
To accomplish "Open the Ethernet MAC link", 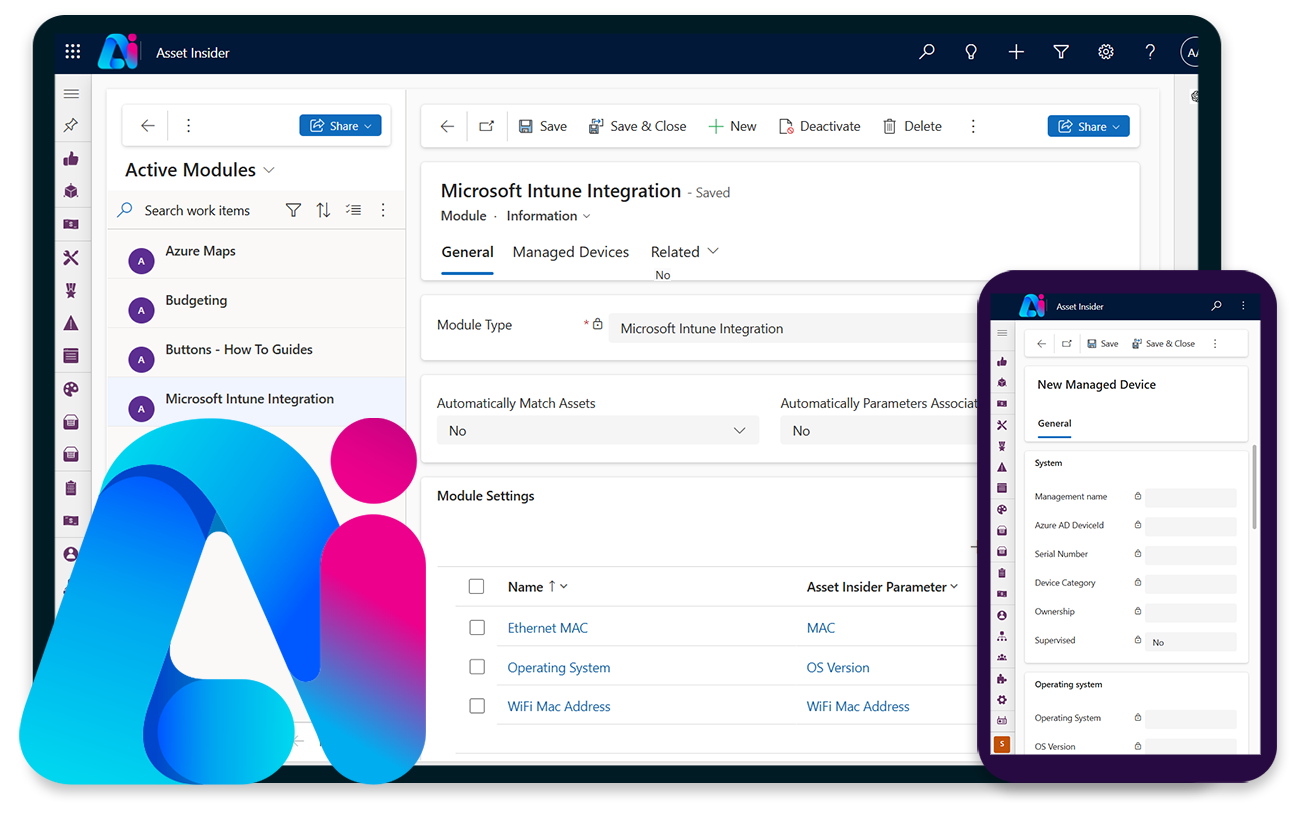I will coord(547,628).
